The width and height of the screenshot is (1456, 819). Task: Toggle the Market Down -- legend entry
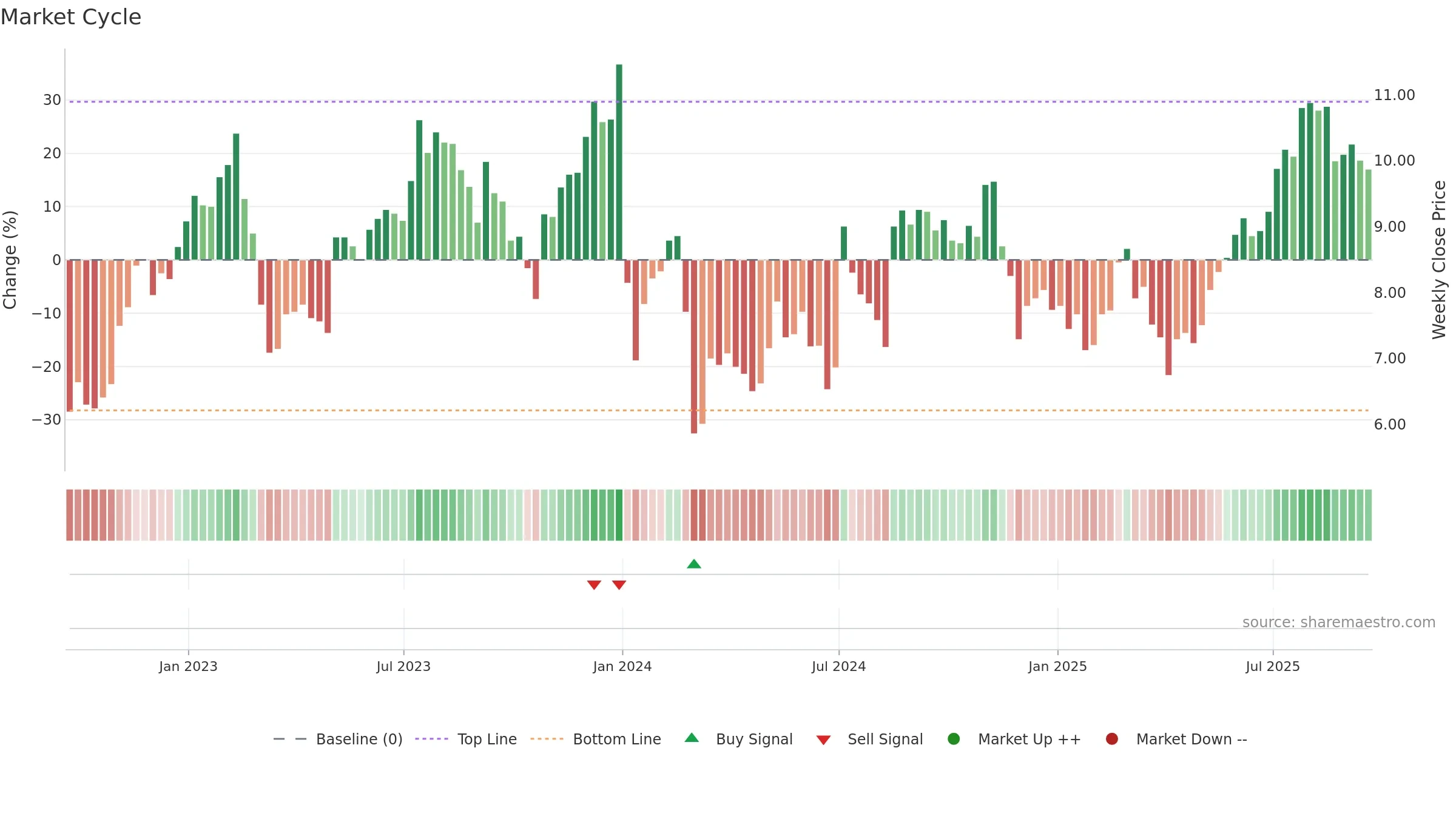(1176, 739)
